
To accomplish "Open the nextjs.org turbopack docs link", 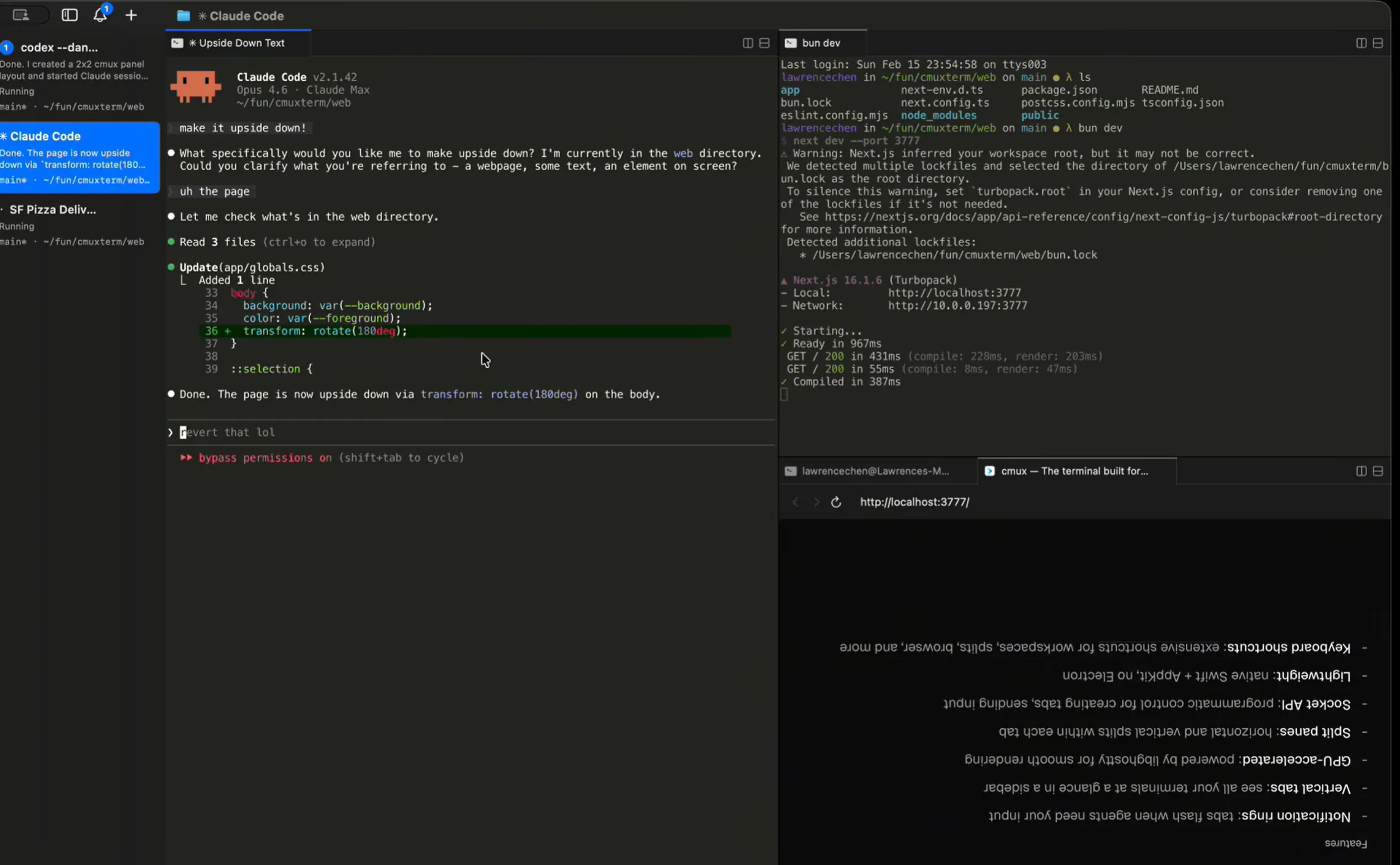I will 1103,217.
